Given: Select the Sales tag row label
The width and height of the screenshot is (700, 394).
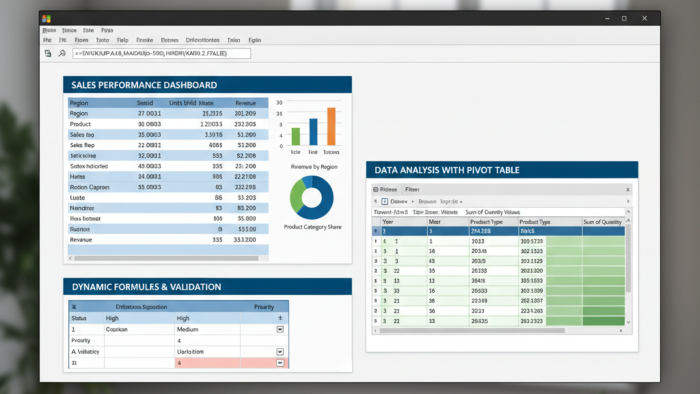Looking at the screenshot, I should click(82, 135).
